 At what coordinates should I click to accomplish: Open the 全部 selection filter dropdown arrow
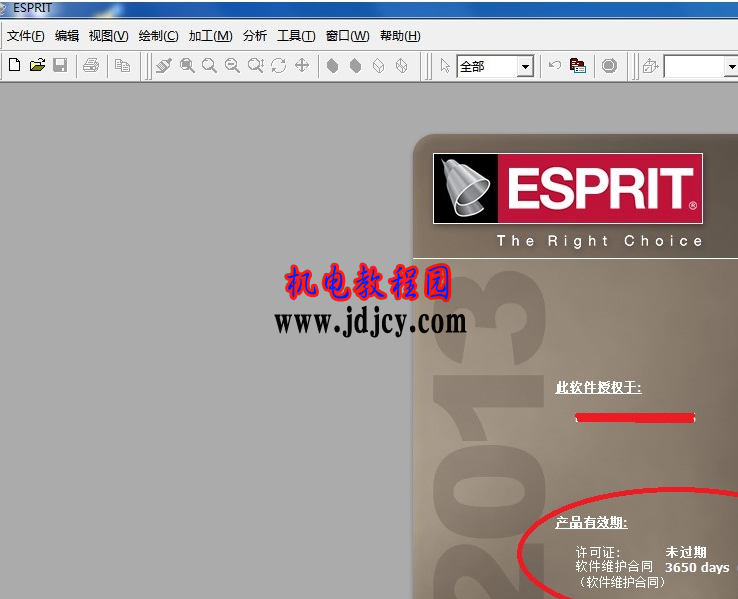pyautogui.click(x=525, y=66)
